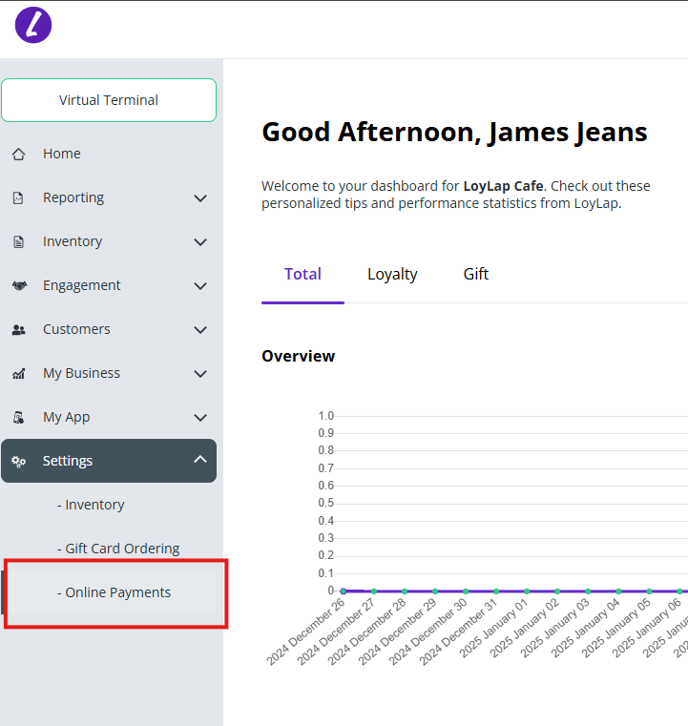The height and width of the screenshot is (726, 688).
Task: Click the Customers people icon
Action: tap(18, 330)
